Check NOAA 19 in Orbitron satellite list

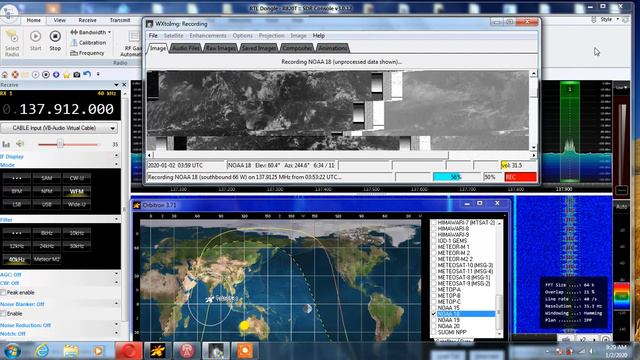tap(434, 320)
